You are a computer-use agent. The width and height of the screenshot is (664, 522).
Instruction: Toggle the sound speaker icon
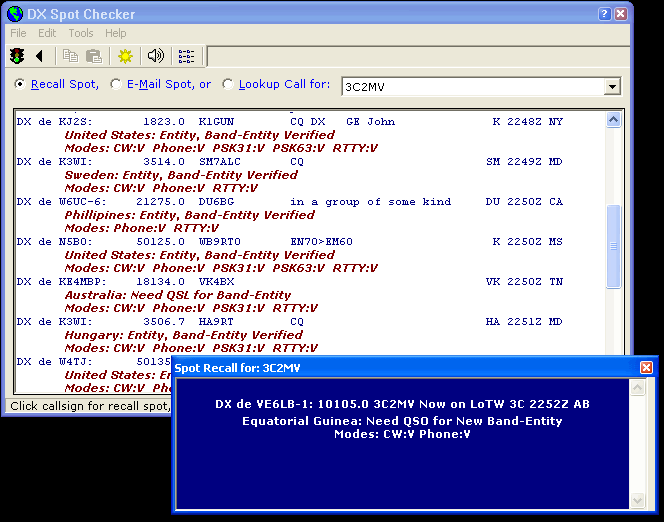155,56
